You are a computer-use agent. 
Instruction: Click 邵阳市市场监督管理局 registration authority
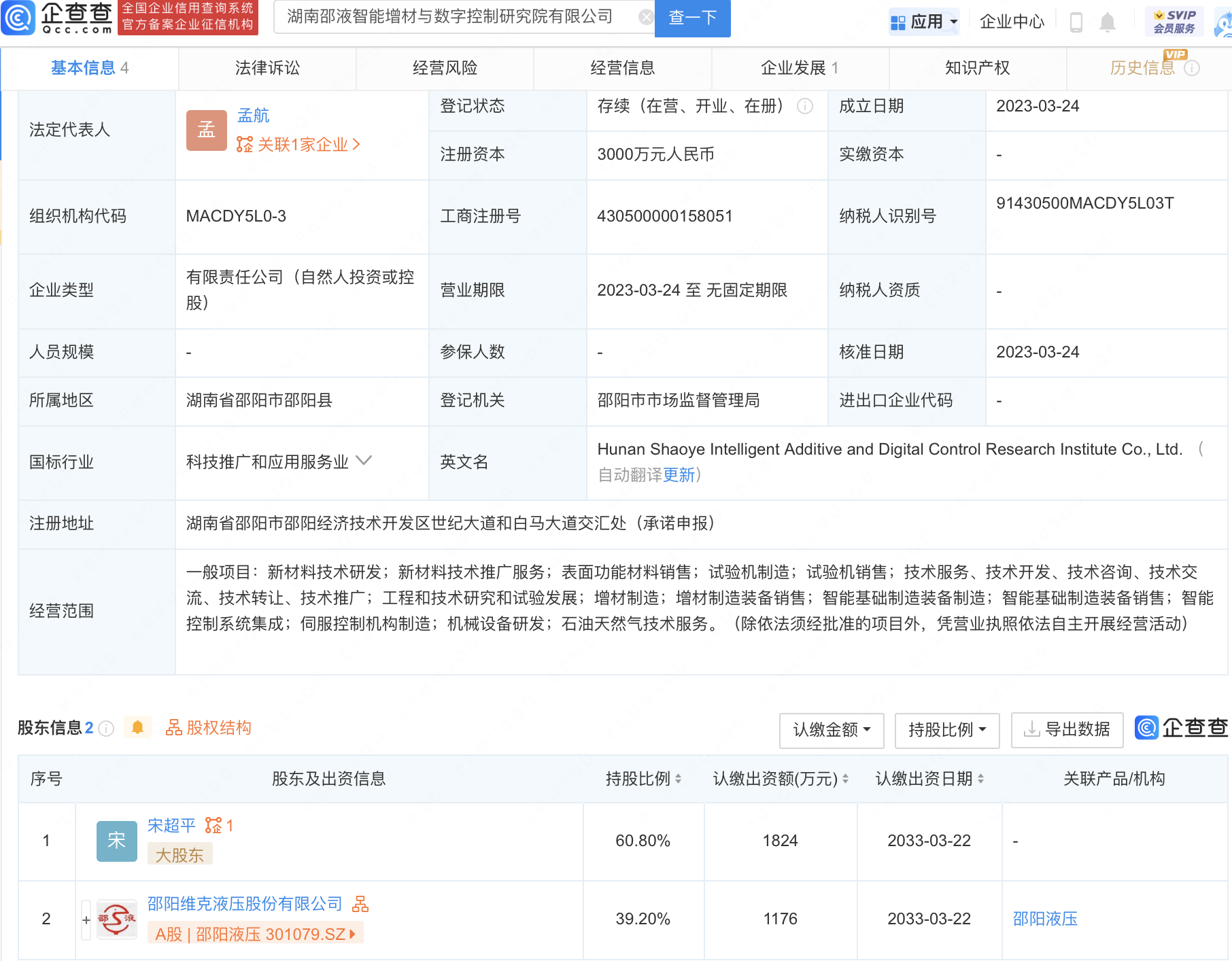(x=679, y=400)
